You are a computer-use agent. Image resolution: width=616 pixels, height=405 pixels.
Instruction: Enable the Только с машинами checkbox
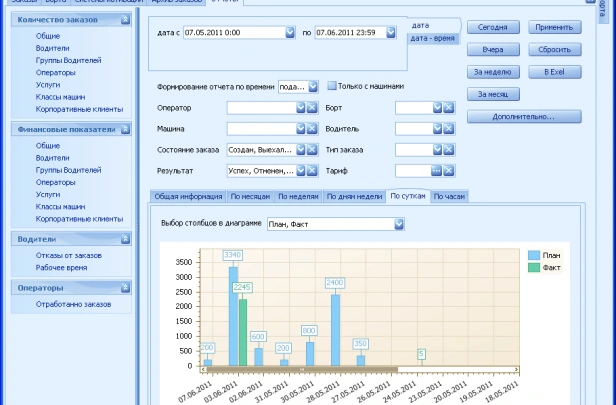(x=331, y=86)
